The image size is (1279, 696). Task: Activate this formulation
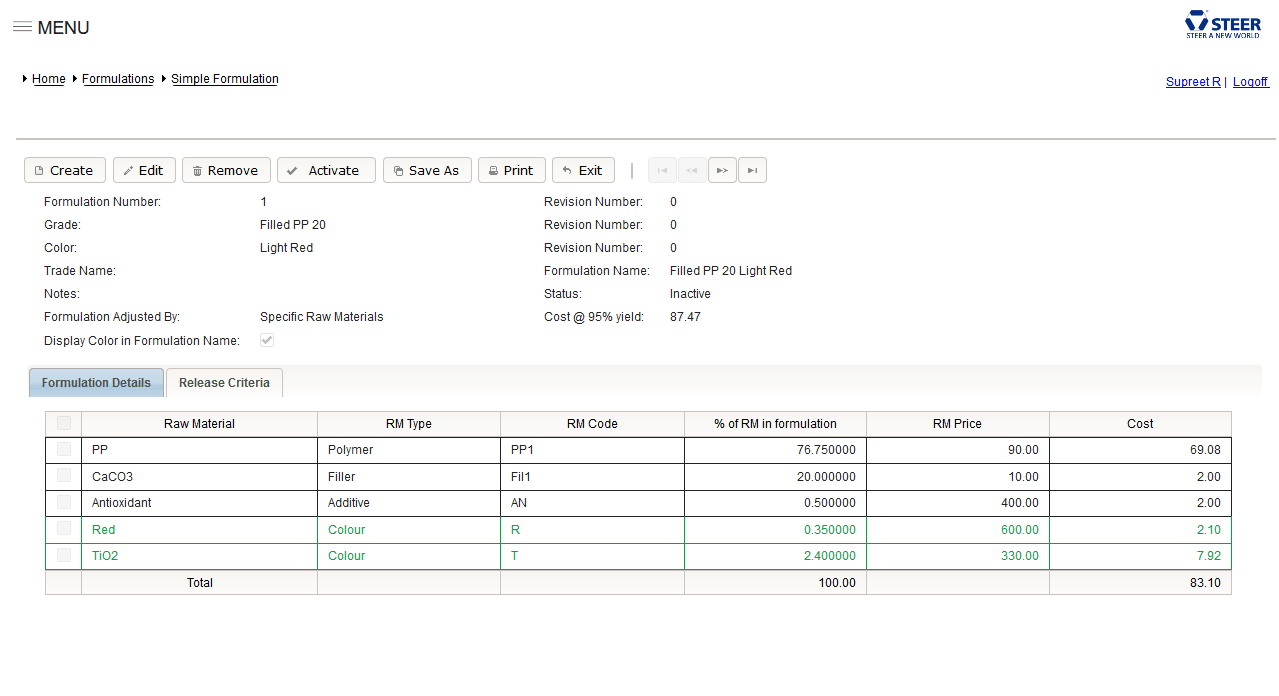(x=326, y=171)
